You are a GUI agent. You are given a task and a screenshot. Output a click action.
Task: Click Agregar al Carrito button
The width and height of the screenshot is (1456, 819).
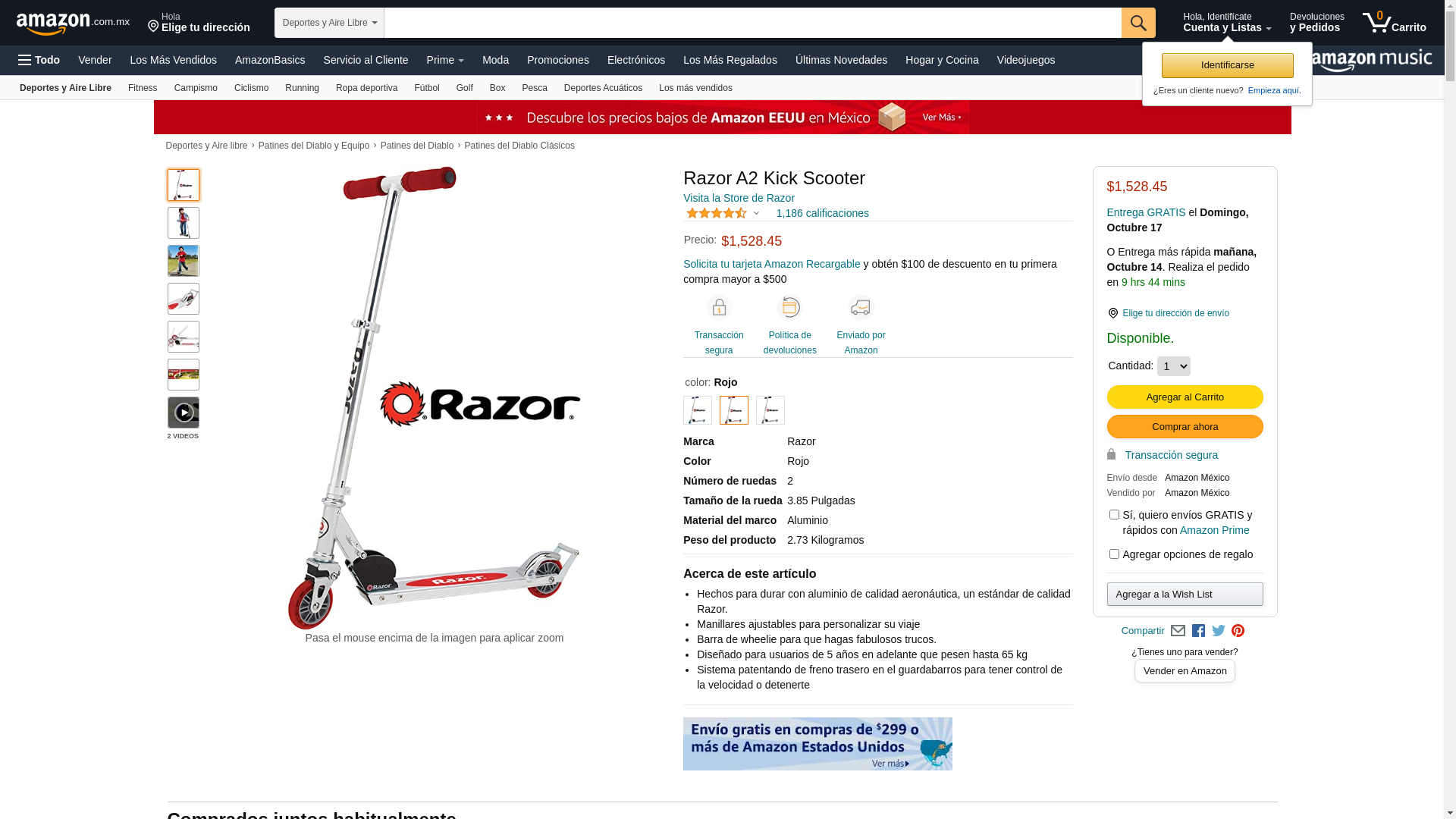(x=1185, y=397)
